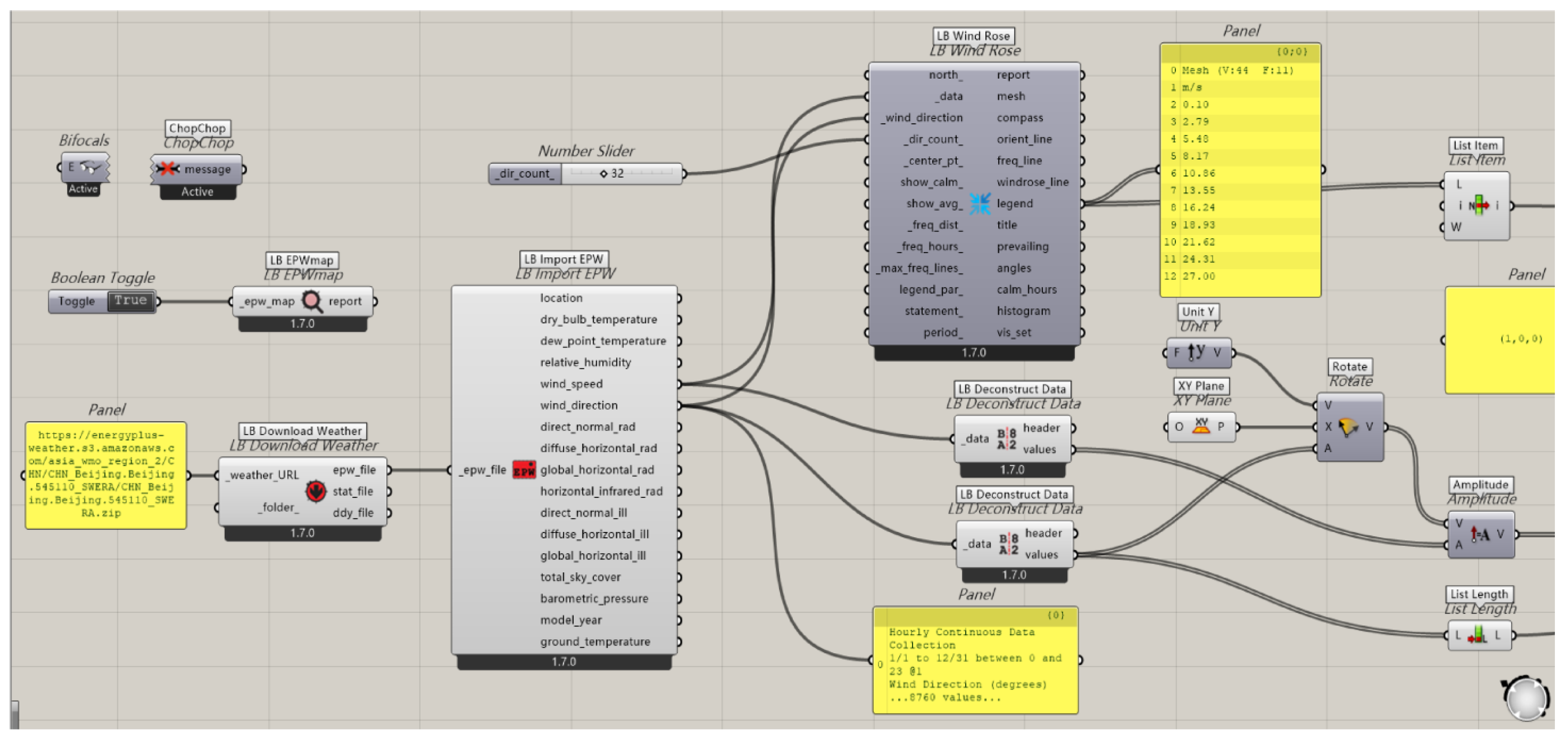Image resolution: width=1568 pixels, height=740 pixels.
Task: Click the blue arrows icon on LB Wind Rose
Action: (x=979, y=203)
